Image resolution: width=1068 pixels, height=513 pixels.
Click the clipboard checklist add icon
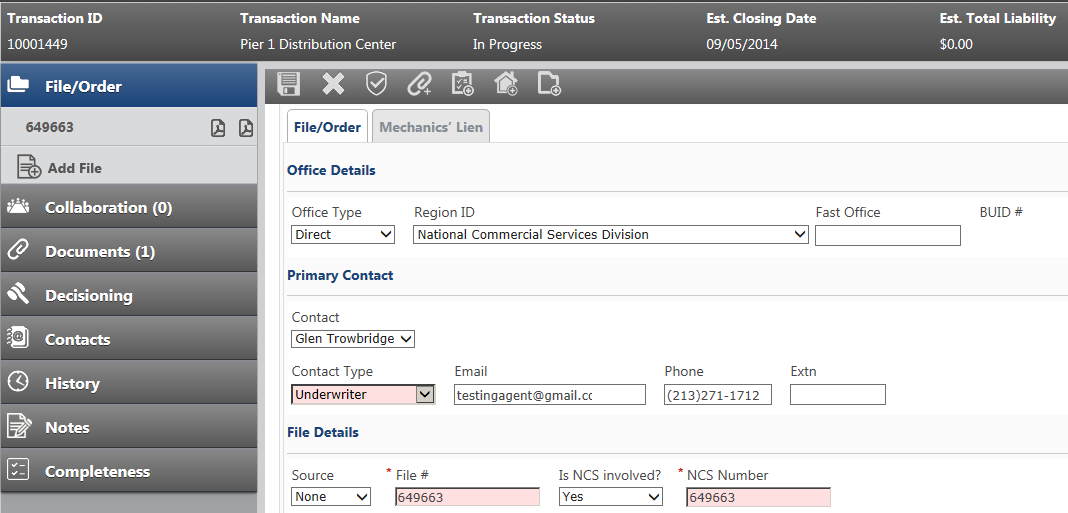pyautogui.click(x=462, y=84)
